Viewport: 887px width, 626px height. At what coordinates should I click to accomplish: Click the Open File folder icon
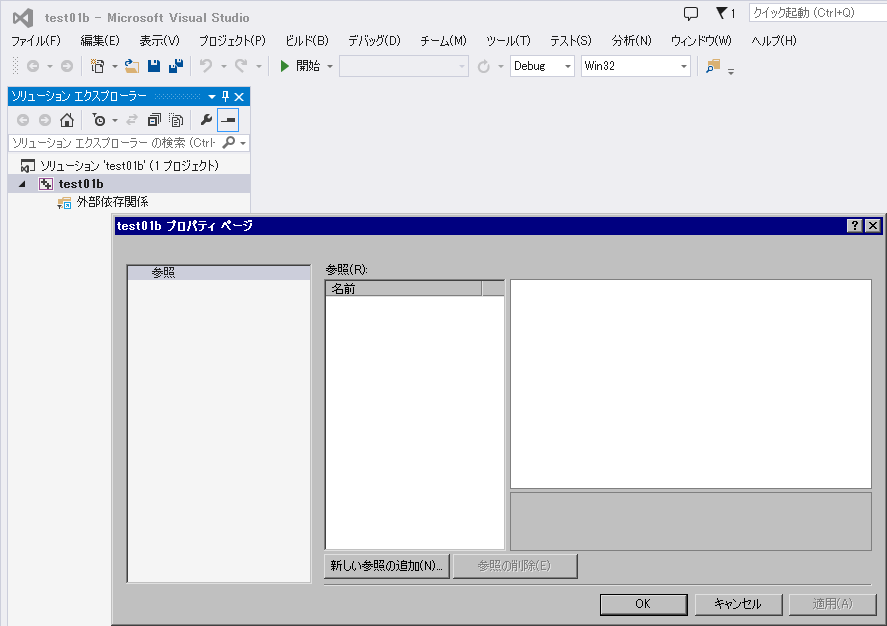[132, 66]
